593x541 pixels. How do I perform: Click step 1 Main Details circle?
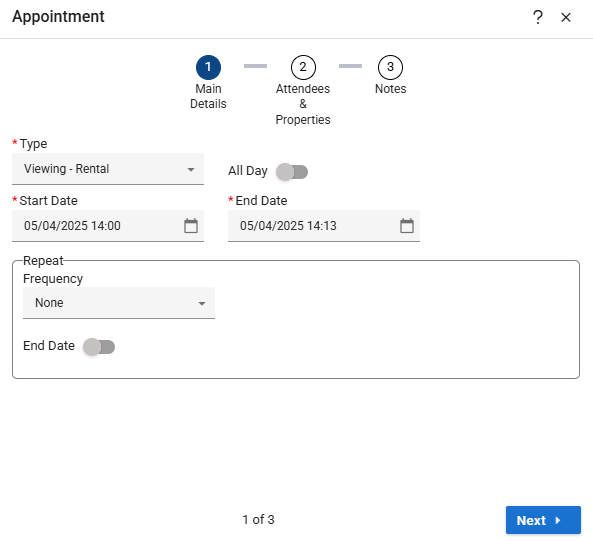tap(208, 67)
